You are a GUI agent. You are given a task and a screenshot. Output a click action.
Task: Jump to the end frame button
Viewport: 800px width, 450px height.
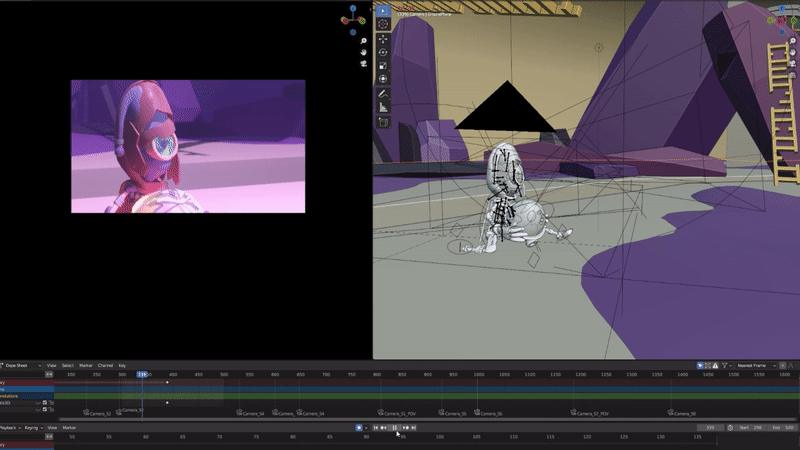pos(414,428)
